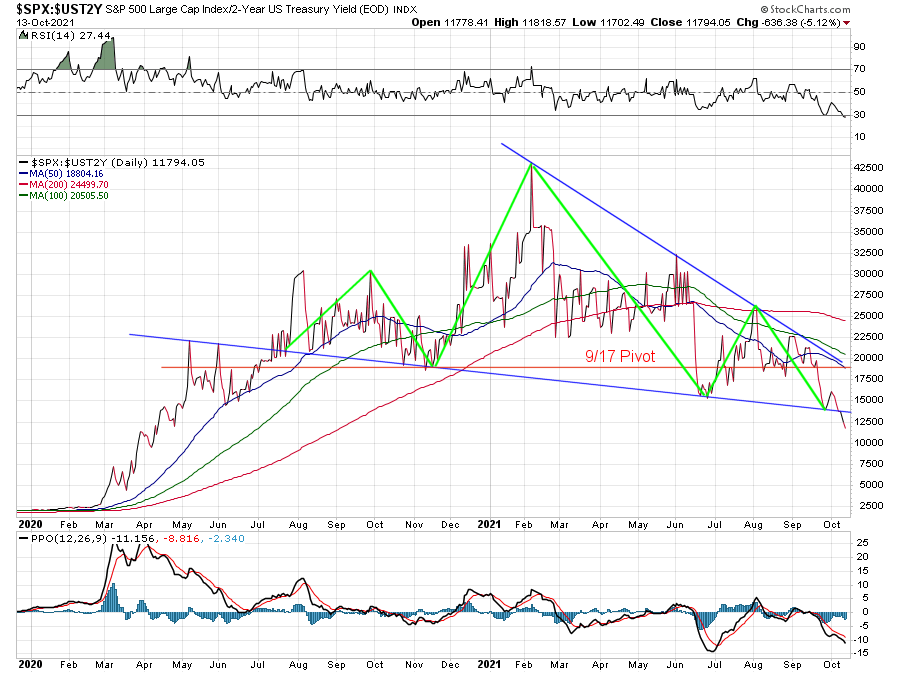Click the 22500 price axis label
This screenshot has height=673, width=900.
[868, 337]
